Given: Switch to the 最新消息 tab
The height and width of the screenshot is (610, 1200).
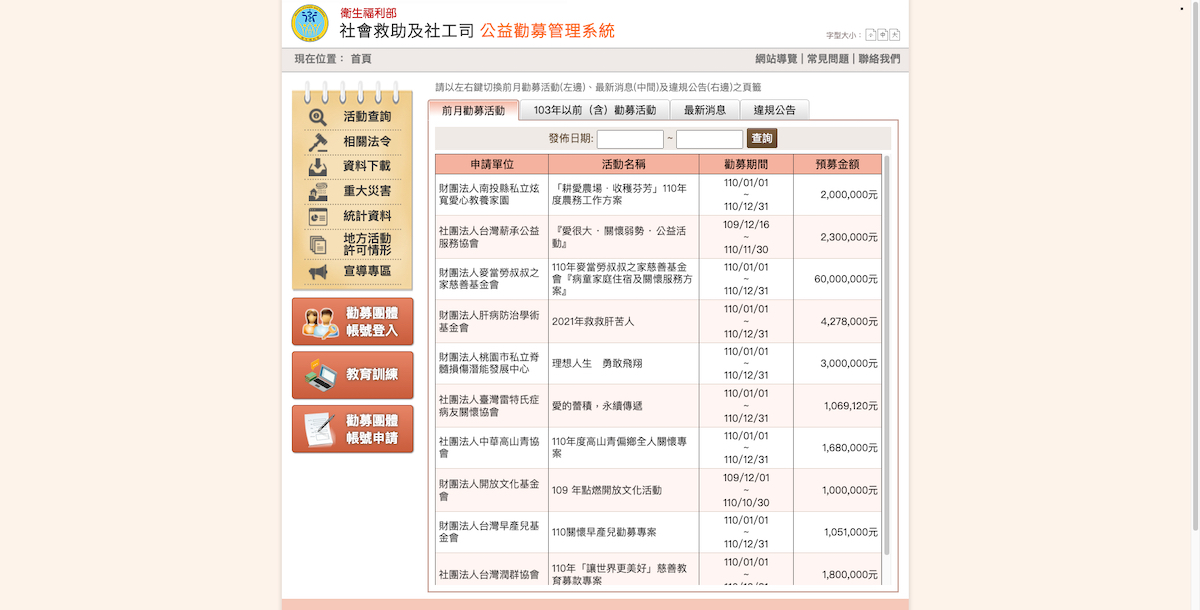Looking at the screenshot, I should 705,110.
